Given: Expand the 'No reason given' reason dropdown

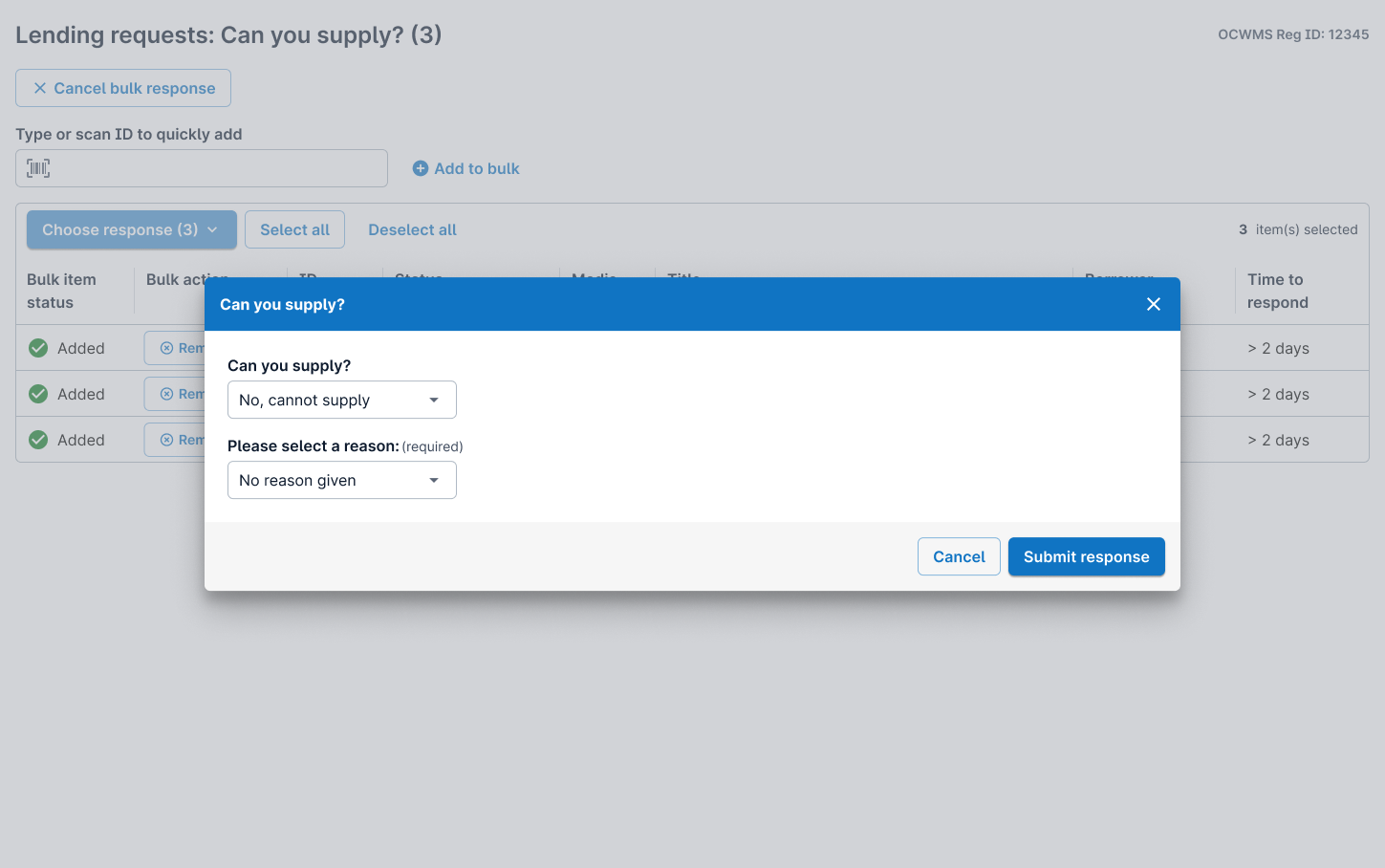Looking at the screenshot, I should 342,480.
